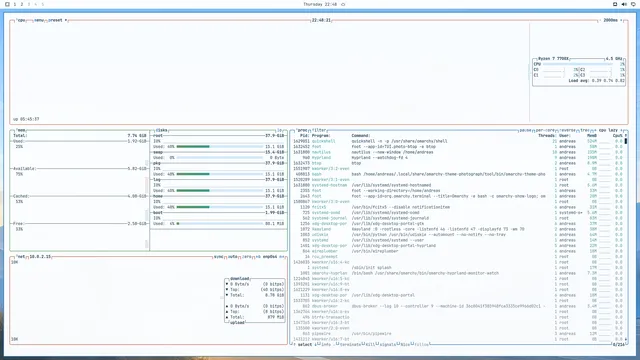Click signals button in process footer
Image resolution: width=640 pixels, height=360 pixels.
coord(387,345)
